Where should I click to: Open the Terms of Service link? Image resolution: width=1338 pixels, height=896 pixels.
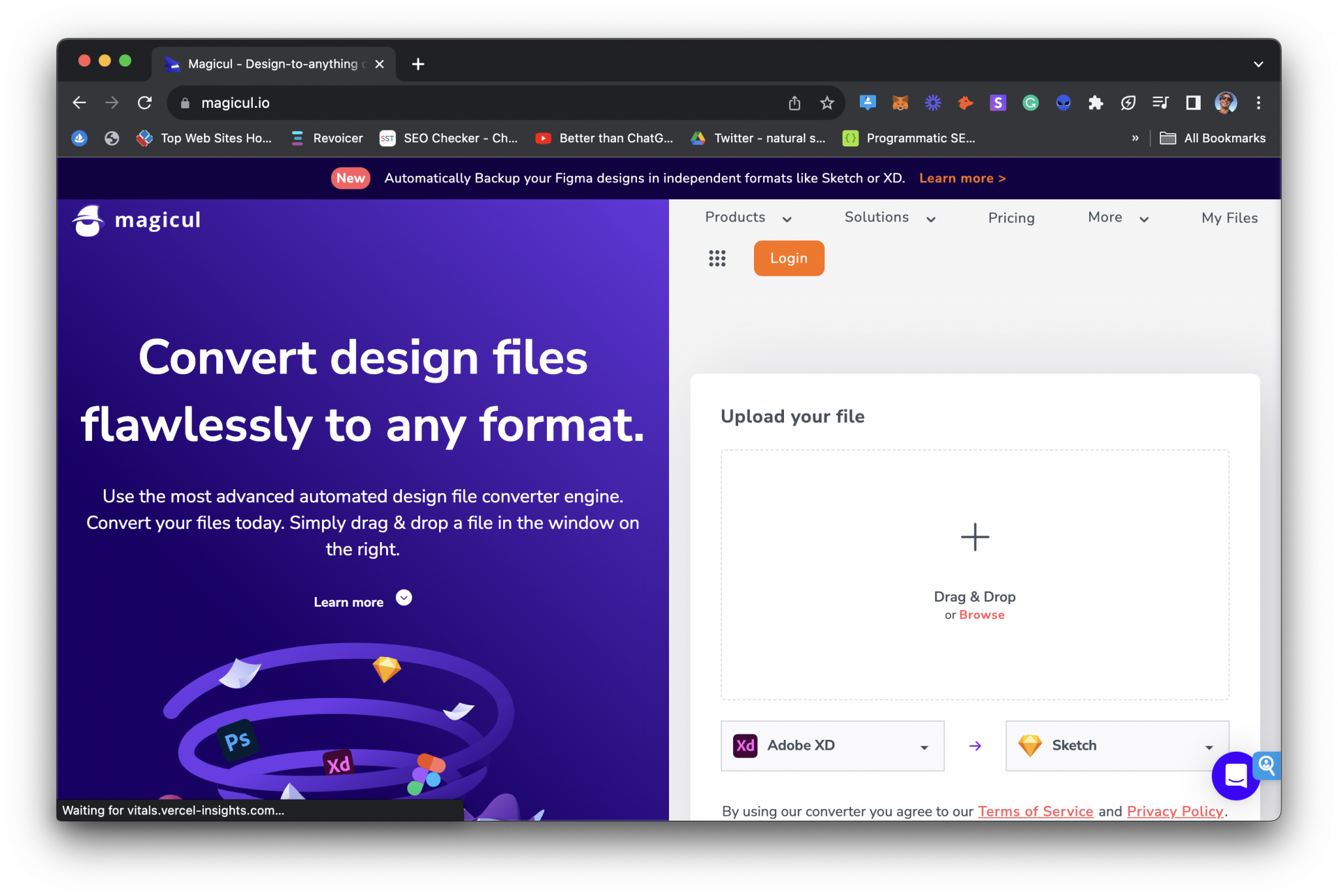tap(1035, 811)
